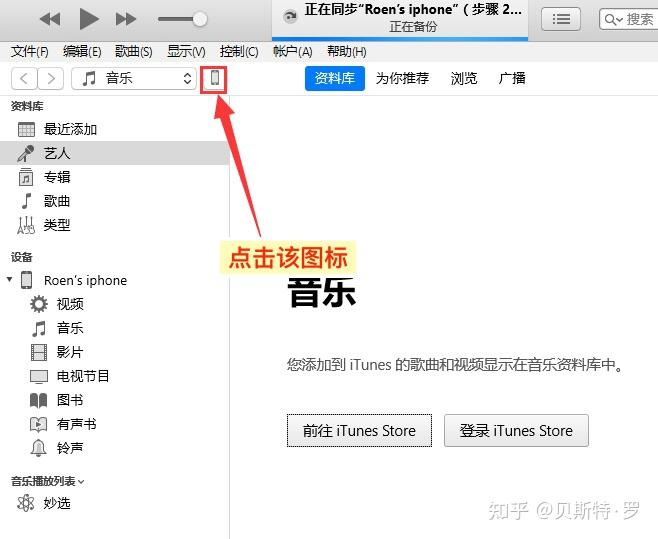Select 类型 in the library sidebar

[115, 225]
